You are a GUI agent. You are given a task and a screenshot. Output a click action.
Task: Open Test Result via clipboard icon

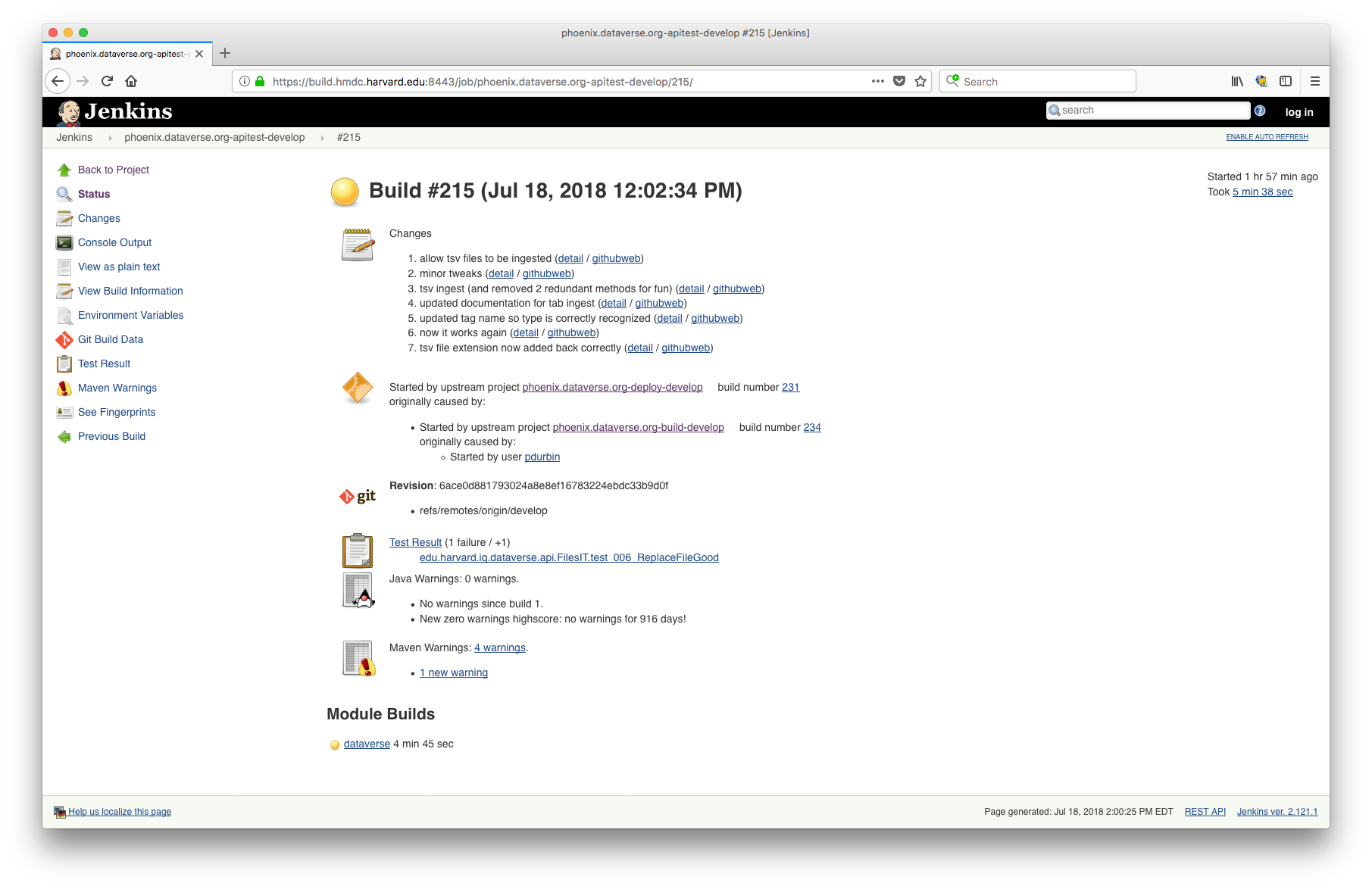click(357, 551)
